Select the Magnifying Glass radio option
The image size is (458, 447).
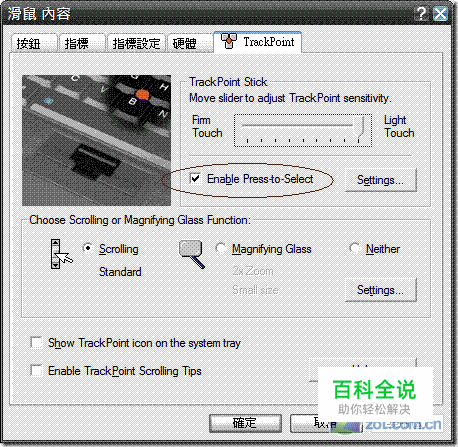[x=221, y=248]
